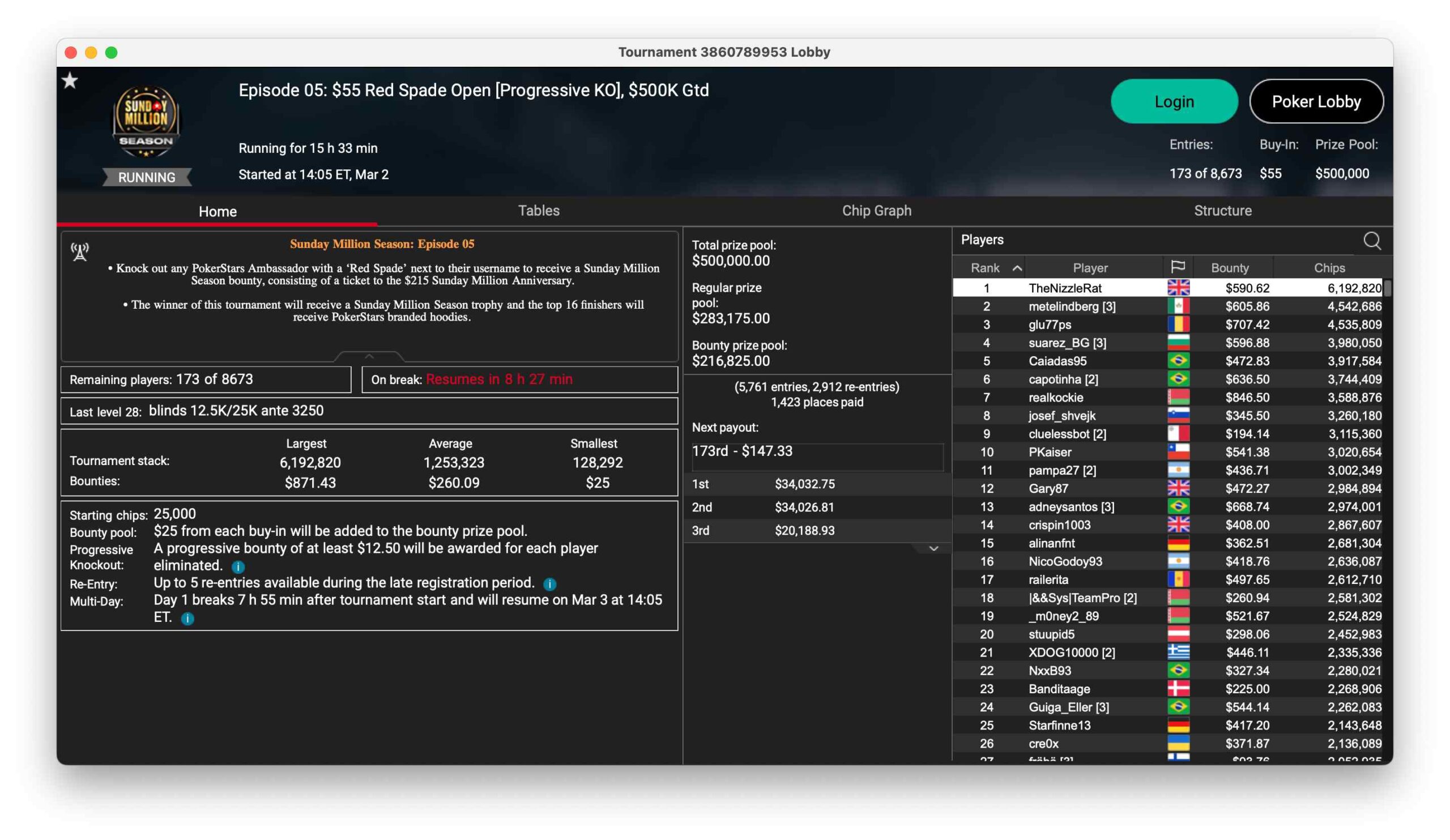
Task: Click pampa27's Argentina flag
Action: pos(1178,470)
